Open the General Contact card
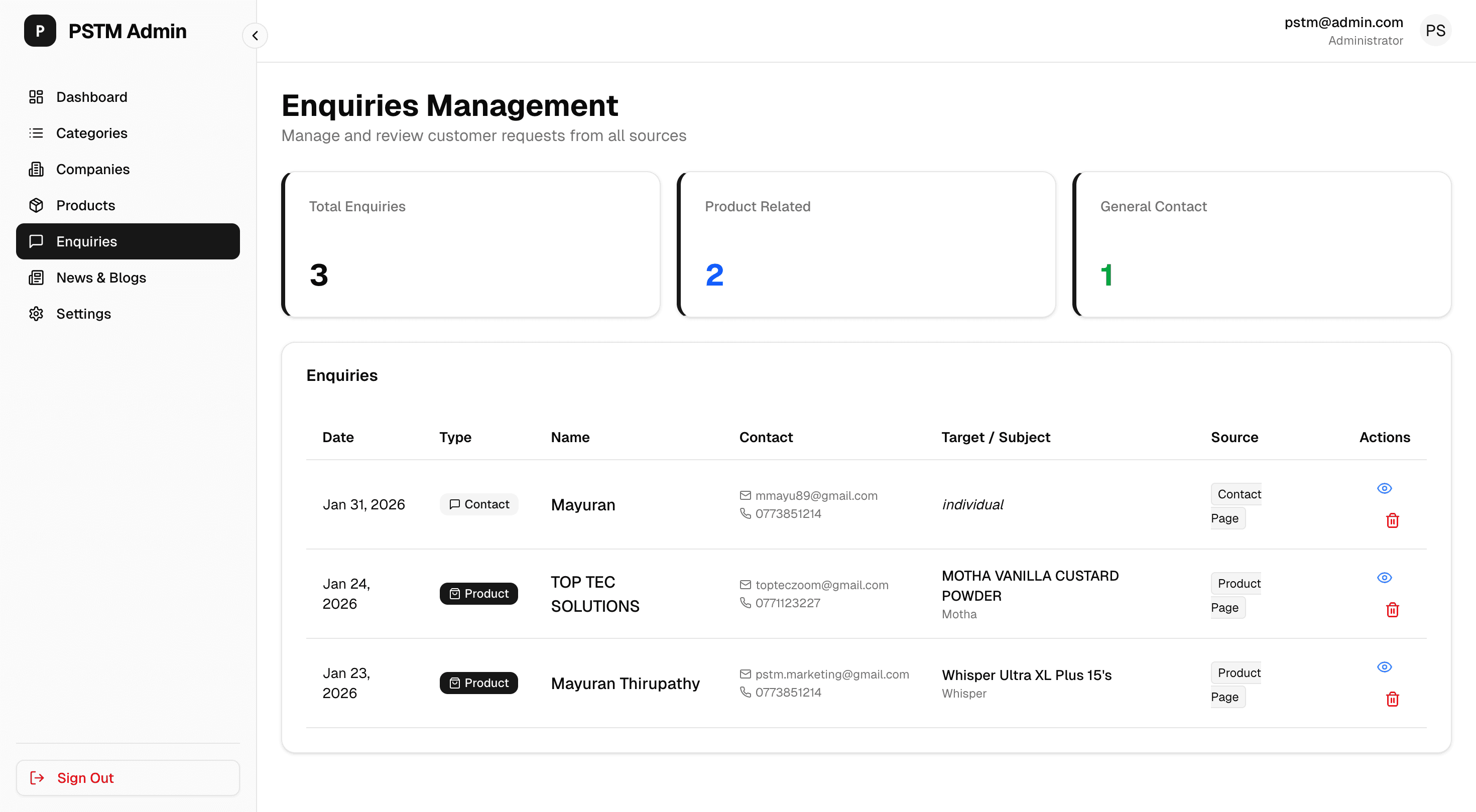The width and height of the screenshot is (1476, 812). tap(1262, 244)
